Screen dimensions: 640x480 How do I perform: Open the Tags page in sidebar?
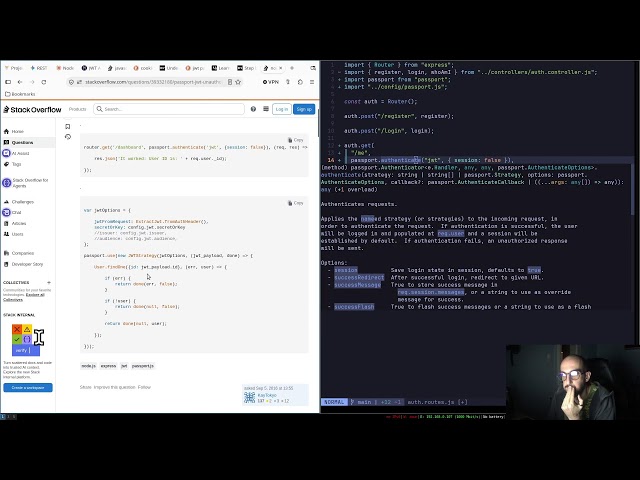point(13,164)
